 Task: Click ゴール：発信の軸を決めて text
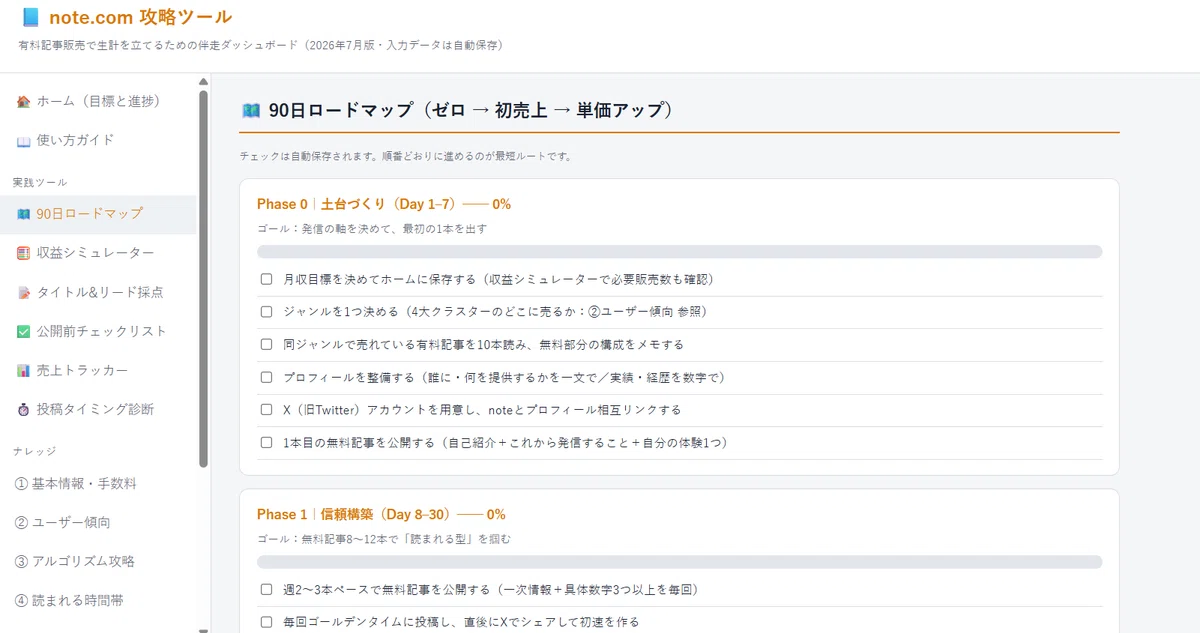coord(372,229)
